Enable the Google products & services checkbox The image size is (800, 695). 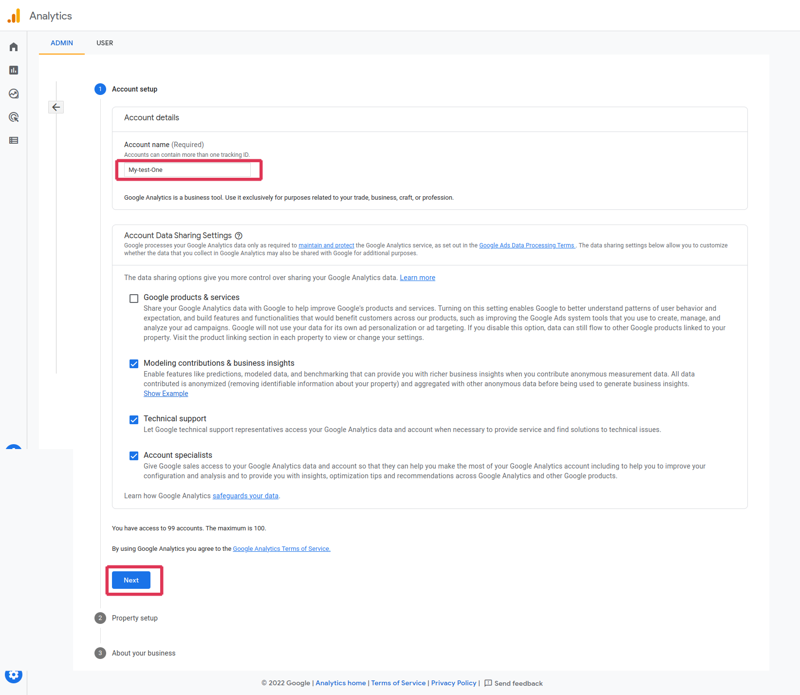pyautogui.click(x=132, y=298)
